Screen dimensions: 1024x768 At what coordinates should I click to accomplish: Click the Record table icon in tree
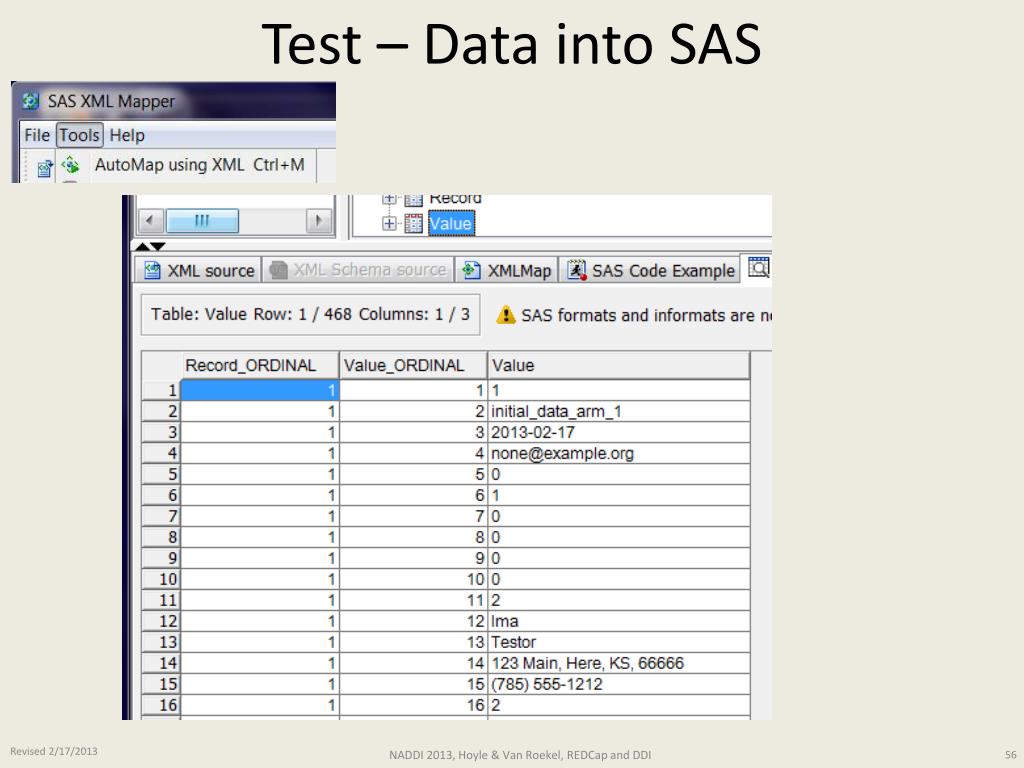pyautogui.click(x=413, y=199)
